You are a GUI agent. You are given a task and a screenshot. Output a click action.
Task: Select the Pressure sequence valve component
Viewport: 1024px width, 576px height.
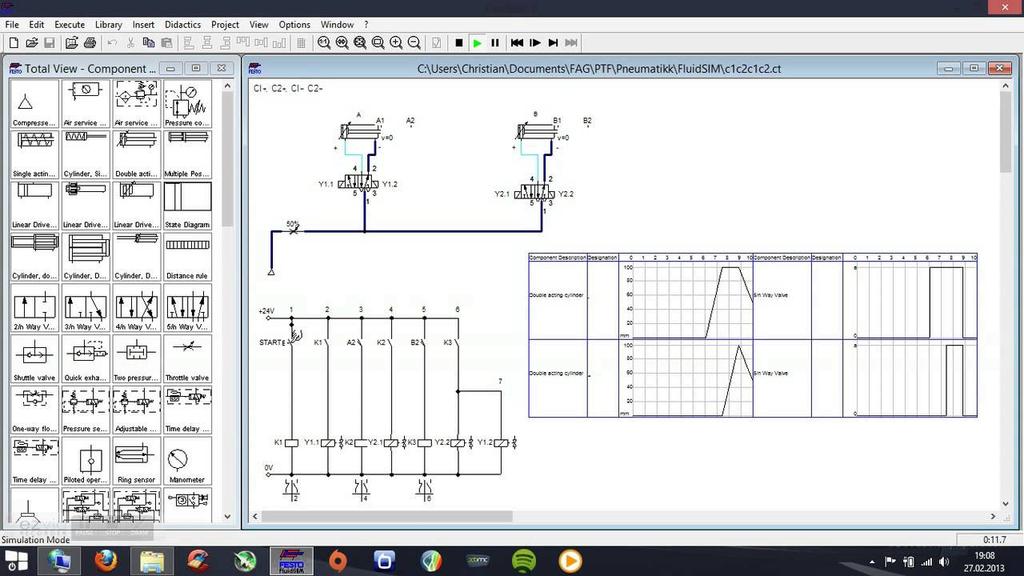[x=85, y=409]
